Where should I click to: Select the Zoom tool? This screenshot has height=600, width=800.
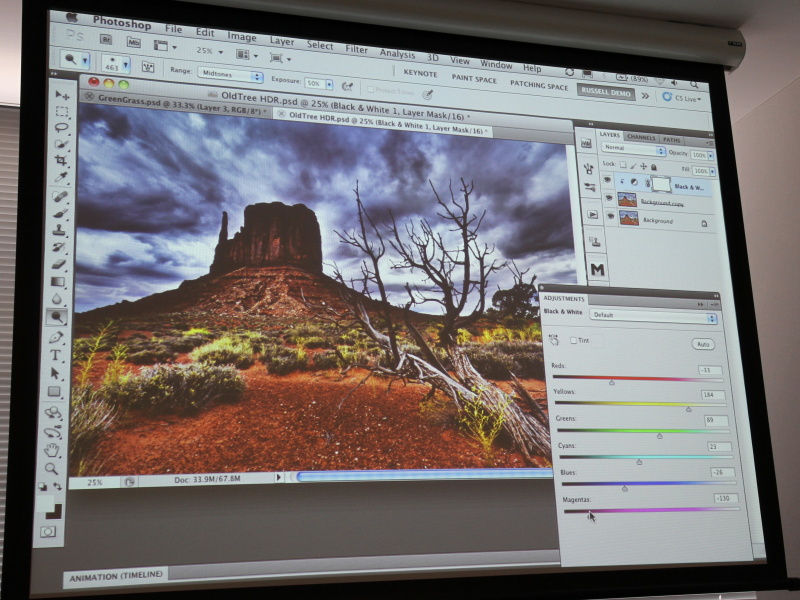[x=51, y=469]
